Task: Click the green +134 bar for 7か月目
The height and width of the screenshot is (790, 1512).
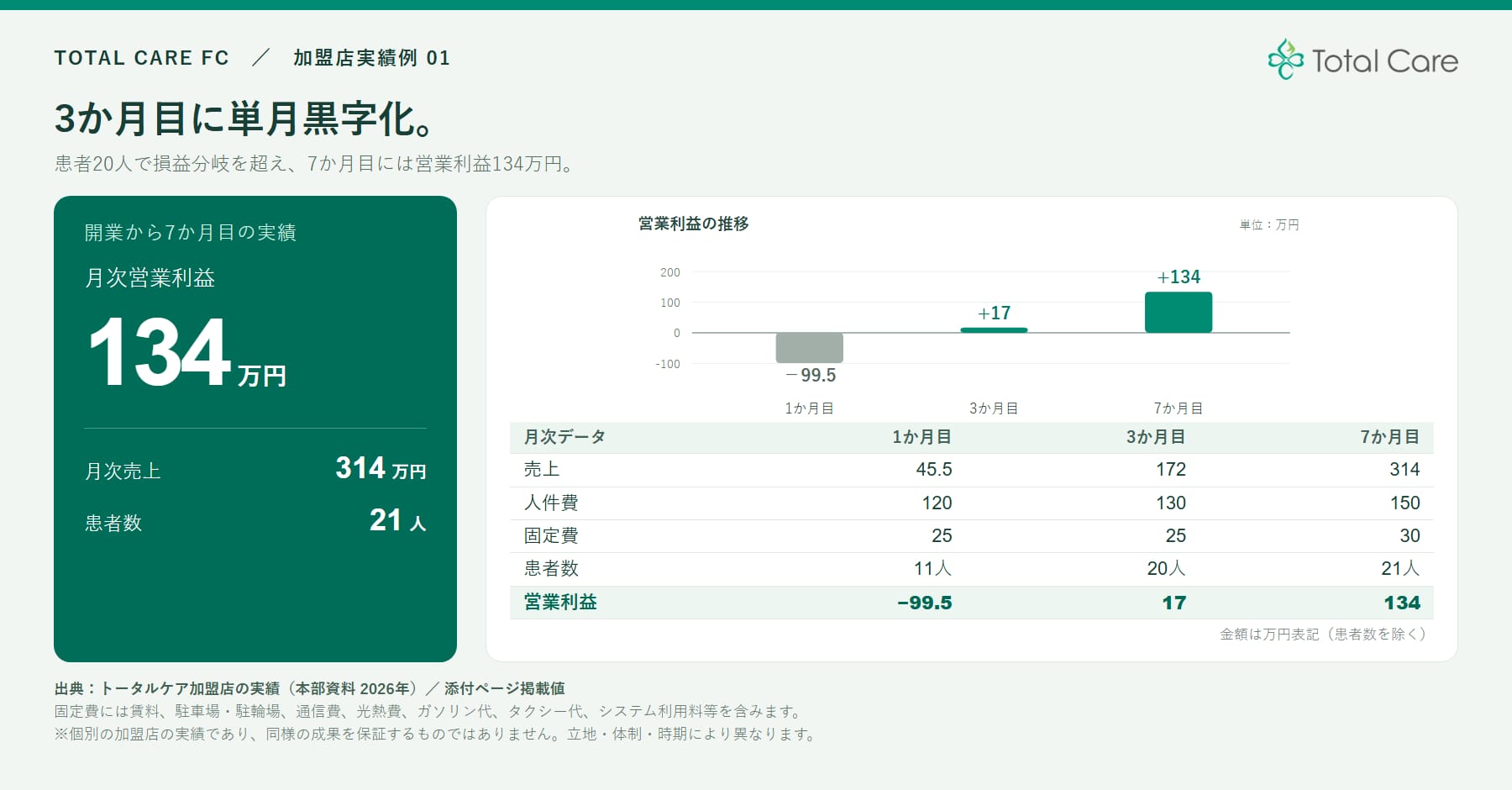Action: 1179,313
